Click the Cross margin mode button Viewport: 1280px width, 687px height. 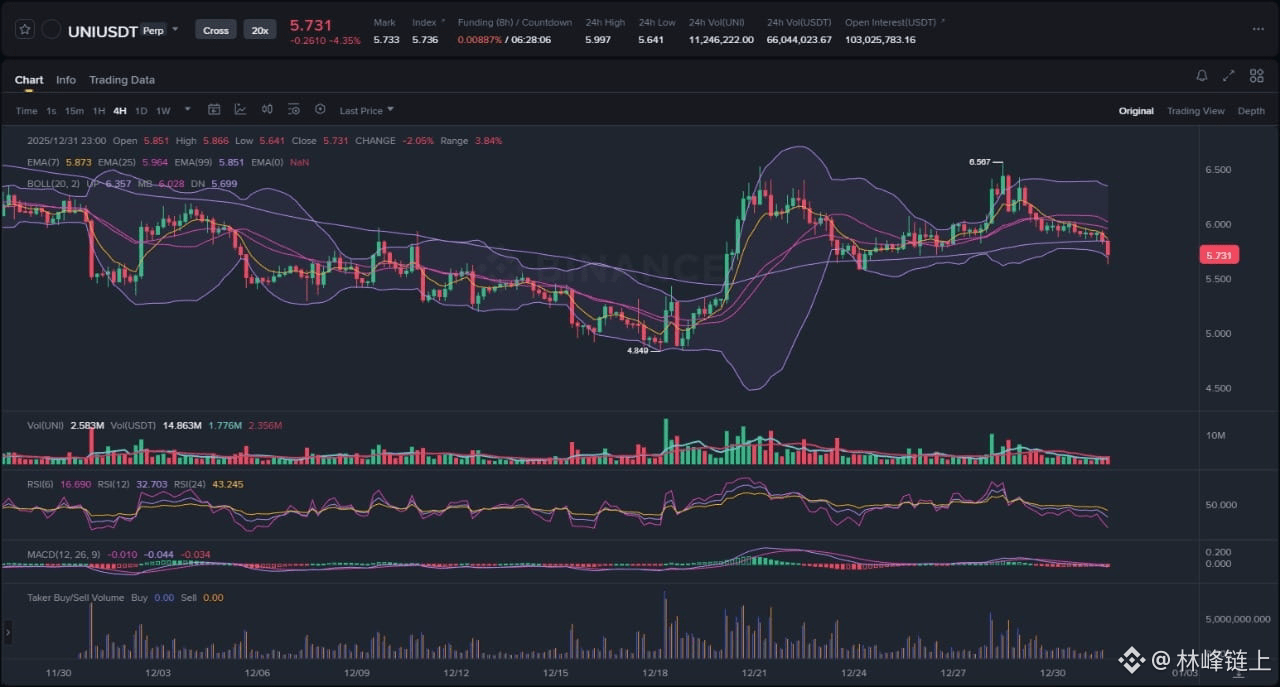[216, 30]
